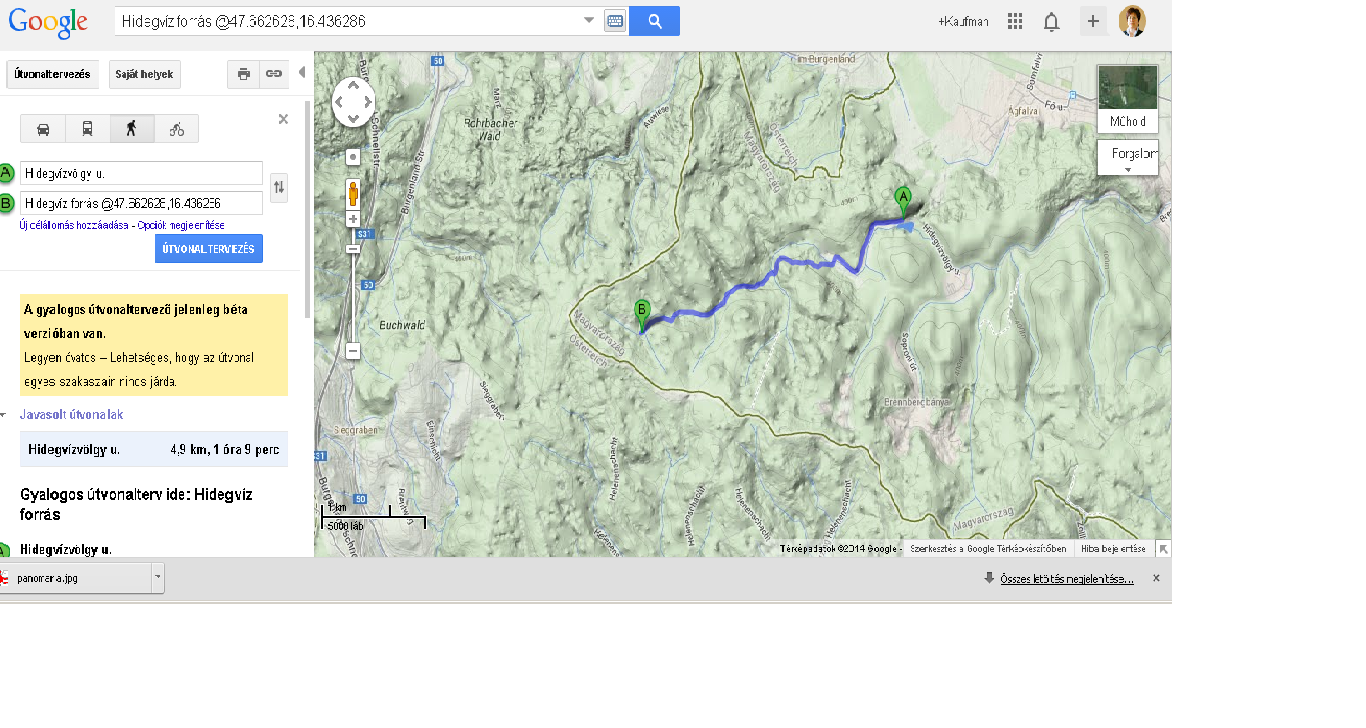1366x728 pixels.
Task: Select the public transit bus icon
Action: (88, 129)
